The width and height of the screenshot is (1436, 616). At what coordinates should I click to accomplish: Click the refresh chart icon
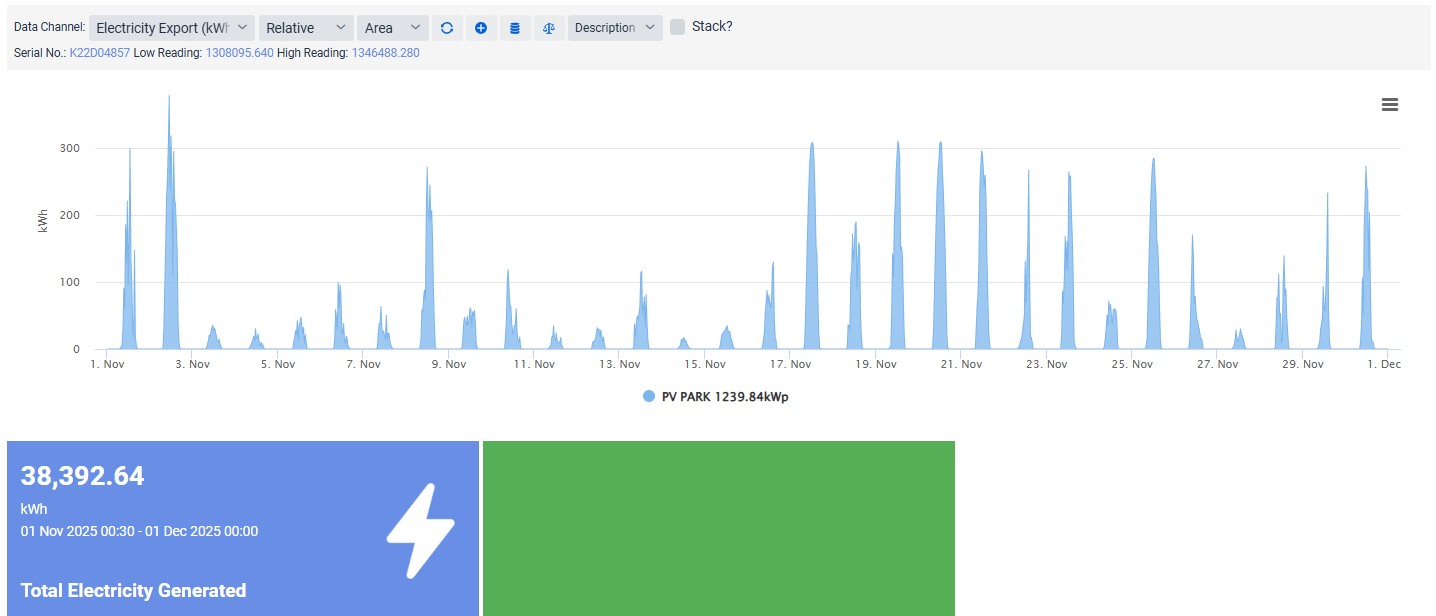[x=447, y=28]
